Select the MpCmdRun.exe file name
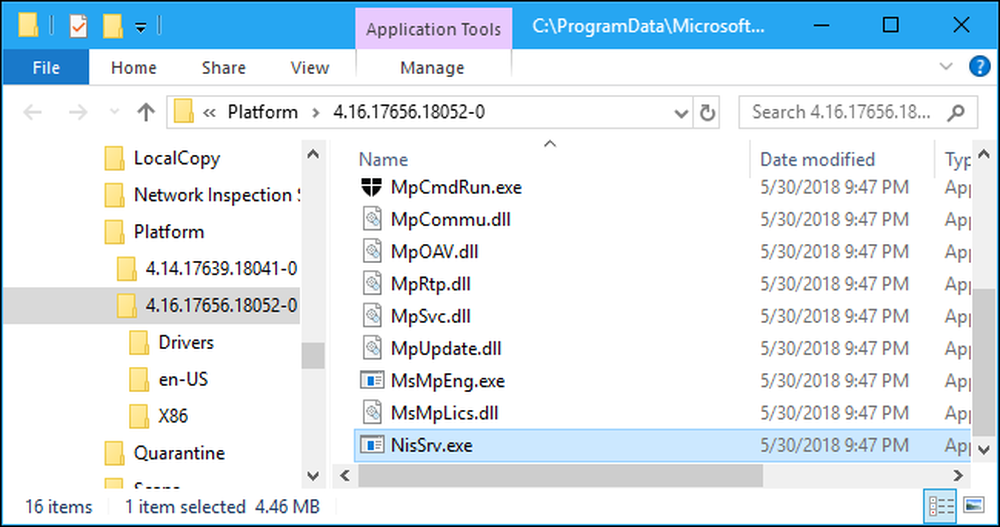1000x527 pixels. click(x=456, y=187)
